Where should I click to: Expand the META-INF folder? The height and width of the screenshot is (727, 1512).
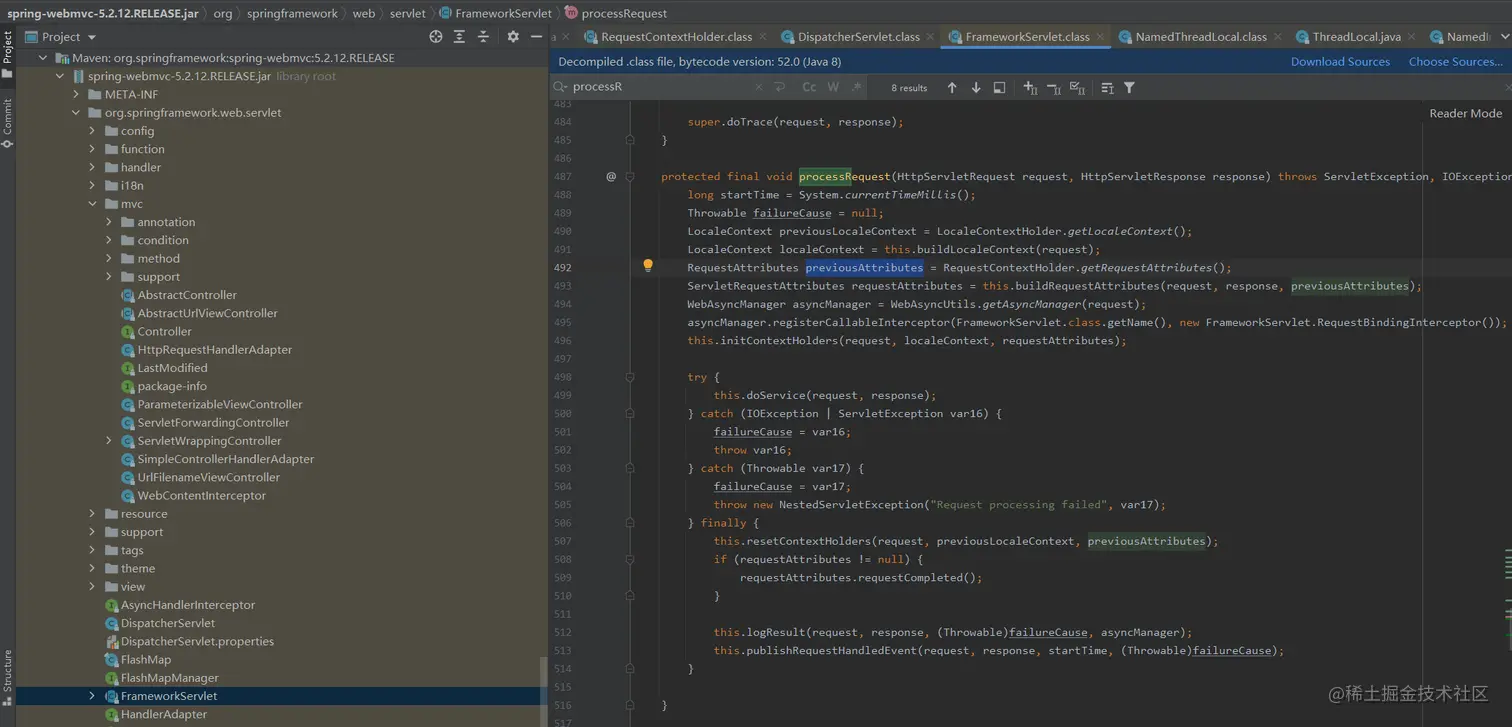[x=77, y=94]
